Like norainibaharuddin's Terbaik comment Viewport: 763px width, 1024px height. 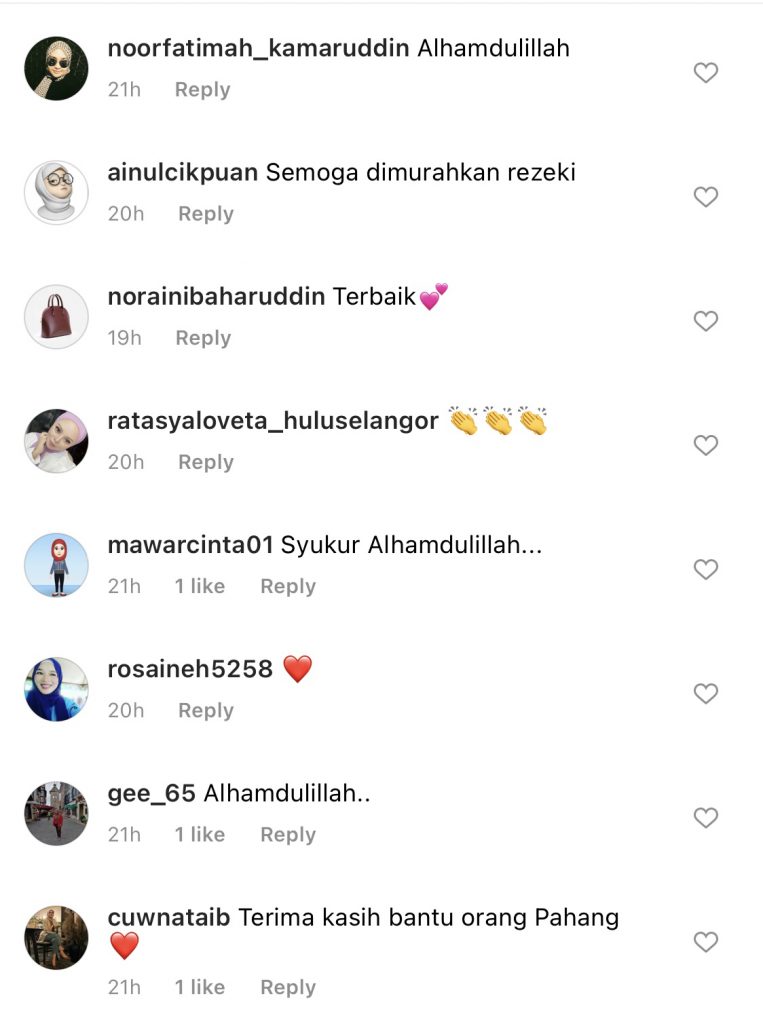point(706,321)
